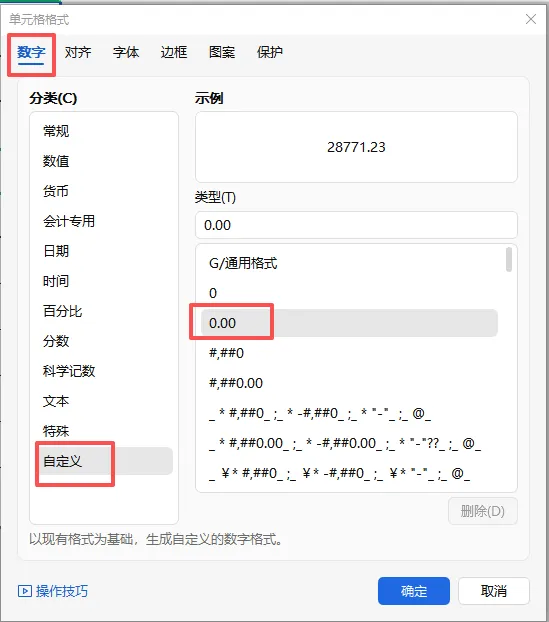Select the 科学记数 category
The height and width of the screenshot is (622, 549).
click(104, 371)
